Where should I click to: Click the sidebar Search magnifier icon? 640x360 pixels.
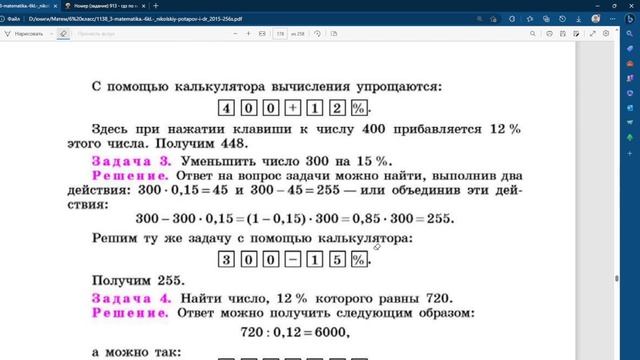[x=630, y=34]
